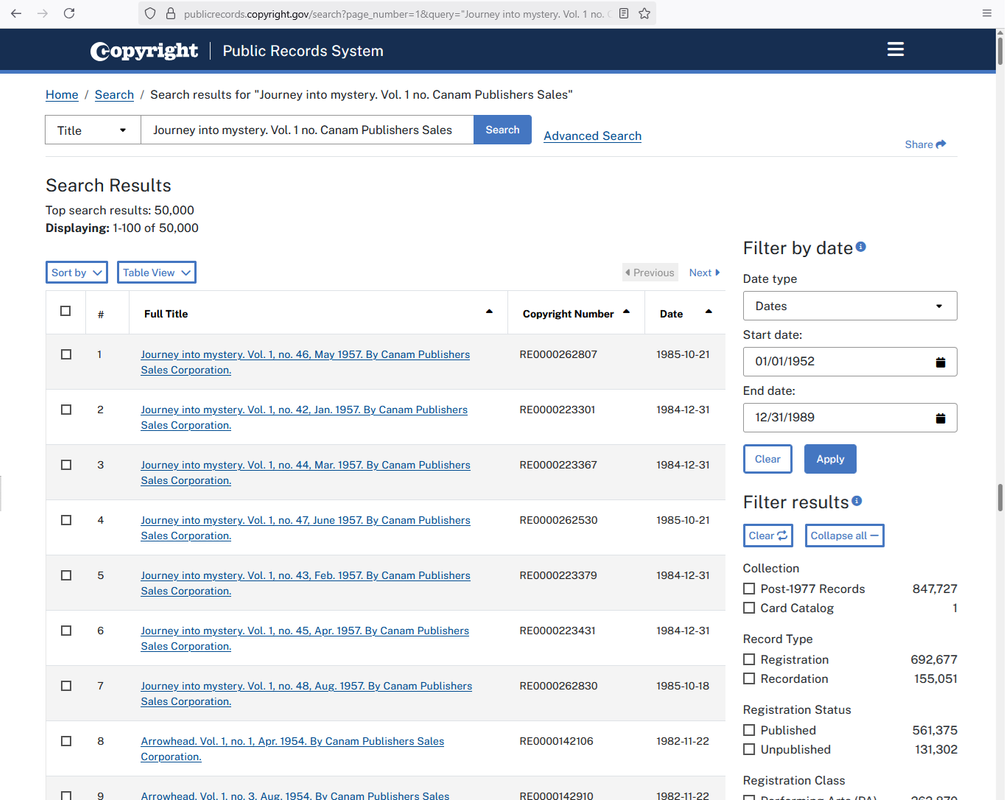Share these search results
This screenshot has width=1006, height=800.
click(925, 144)
